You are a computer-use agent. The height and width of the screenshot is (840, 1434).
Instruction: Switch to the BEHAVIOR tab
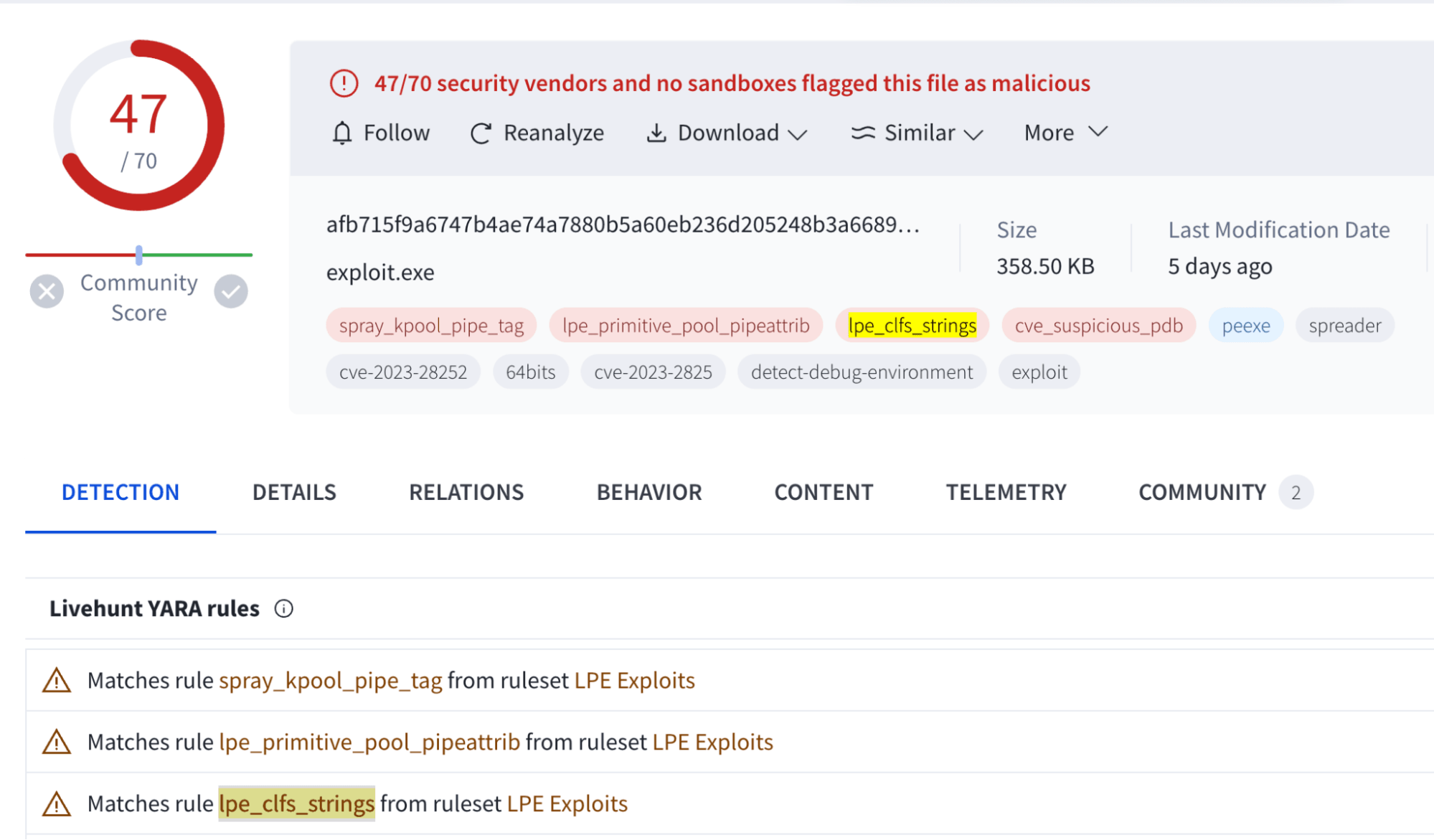point(648,490)
